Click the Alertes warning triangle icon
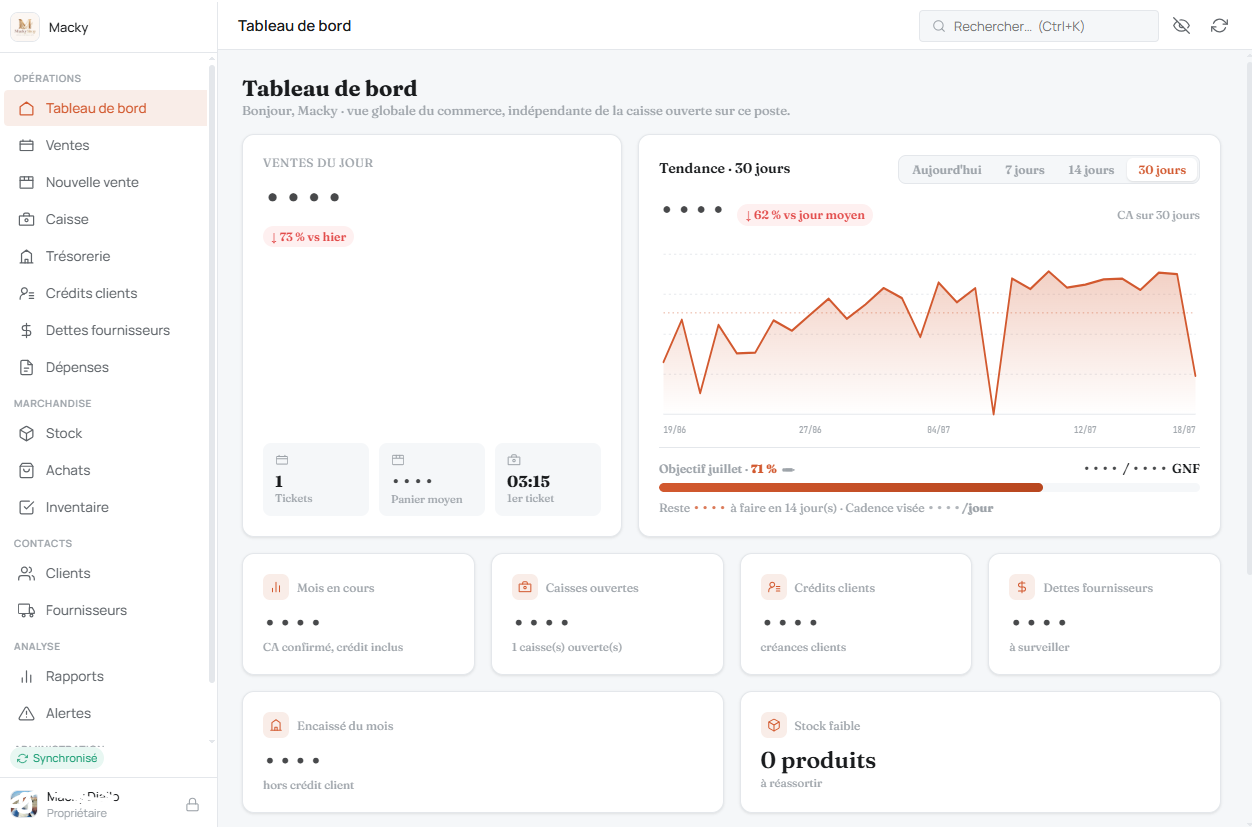The height and width of the screenshot is (827, 1252). point(27,713)
